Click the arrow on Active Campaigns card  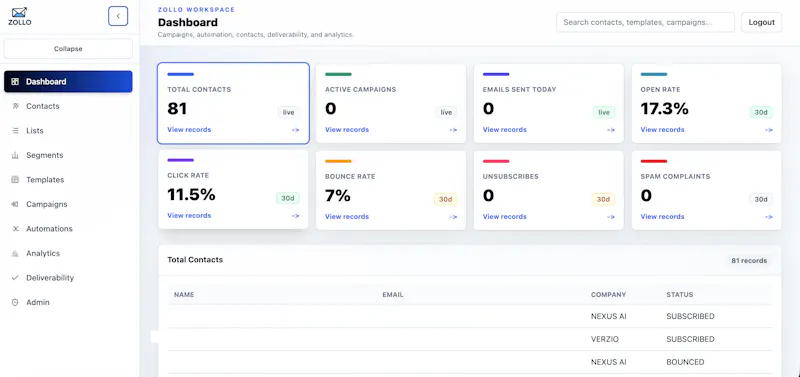(x=453, y=130)
